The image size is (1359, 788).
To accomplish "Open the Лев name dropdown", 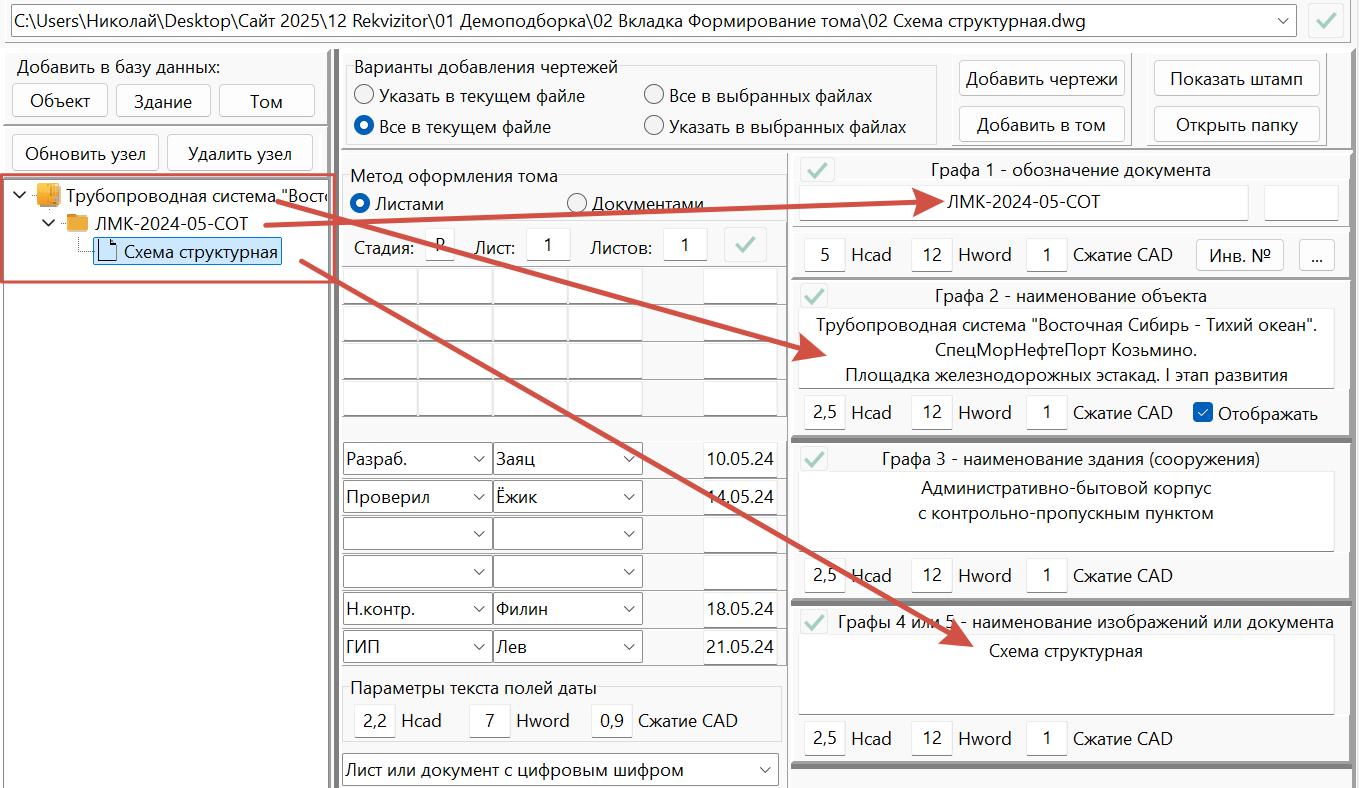I will [629, 647].
